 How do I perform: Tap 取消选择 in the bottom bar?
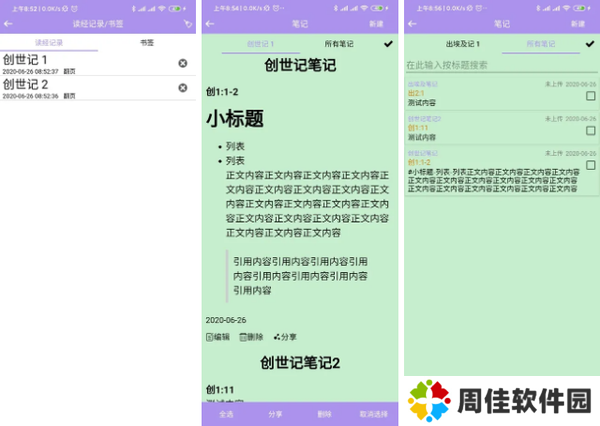click(x=373, y=414)
